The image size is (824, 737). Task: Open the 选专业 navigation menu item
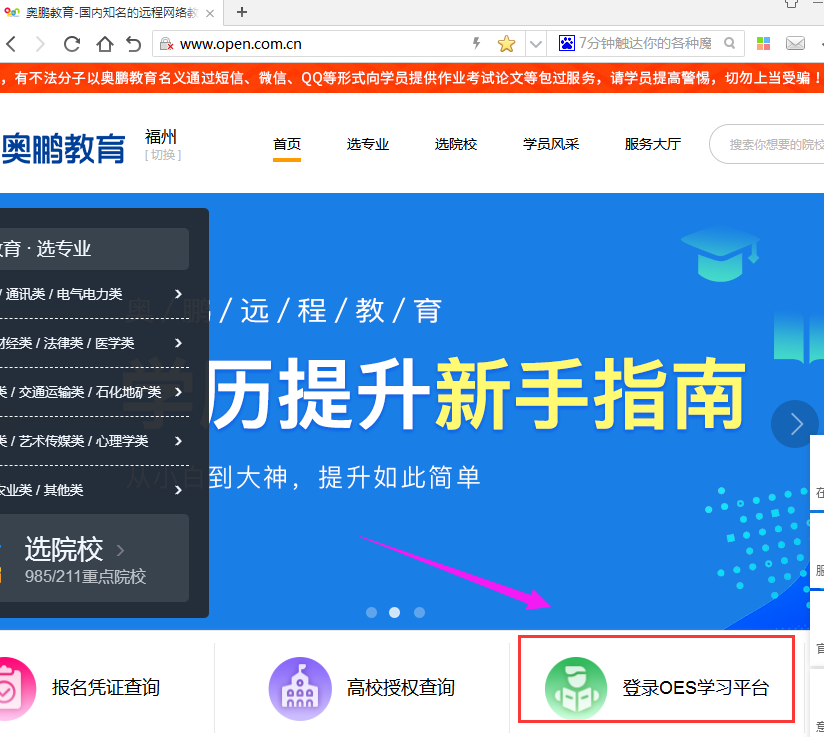coord(368,144)
